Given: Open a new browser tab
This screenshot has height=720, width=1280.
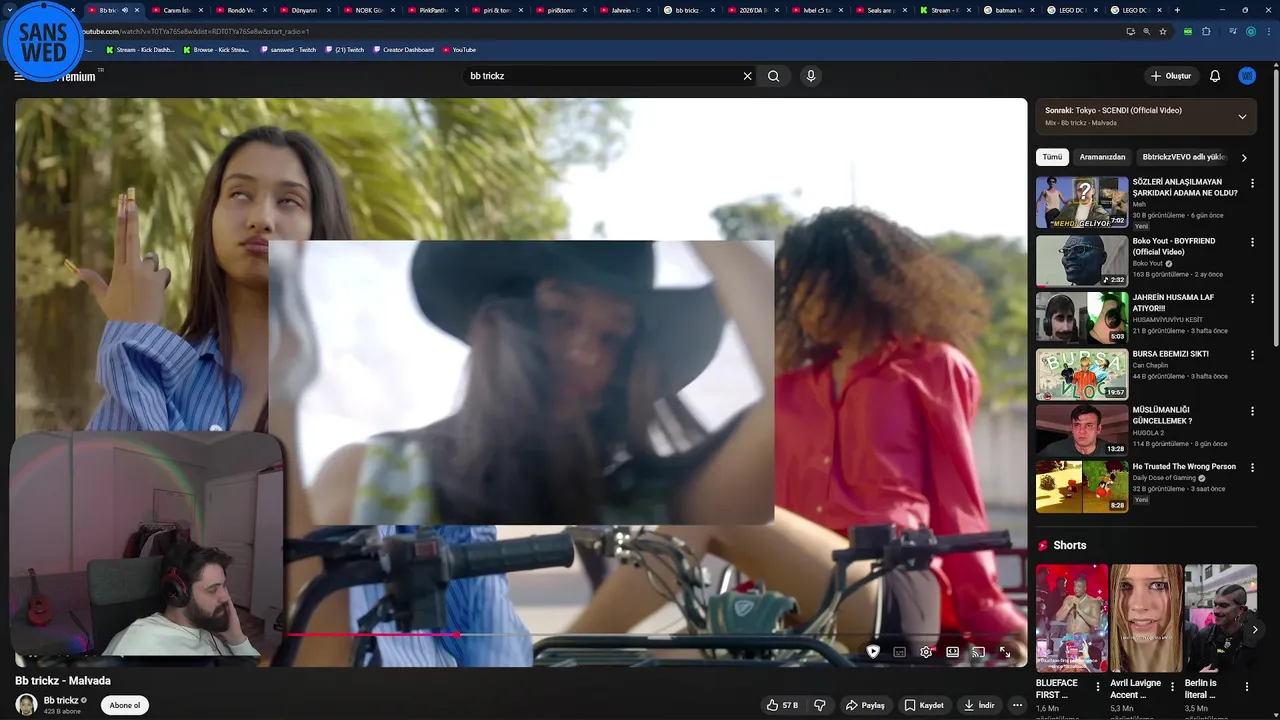Looking at the screenshot, I should tap(1176, 10).
